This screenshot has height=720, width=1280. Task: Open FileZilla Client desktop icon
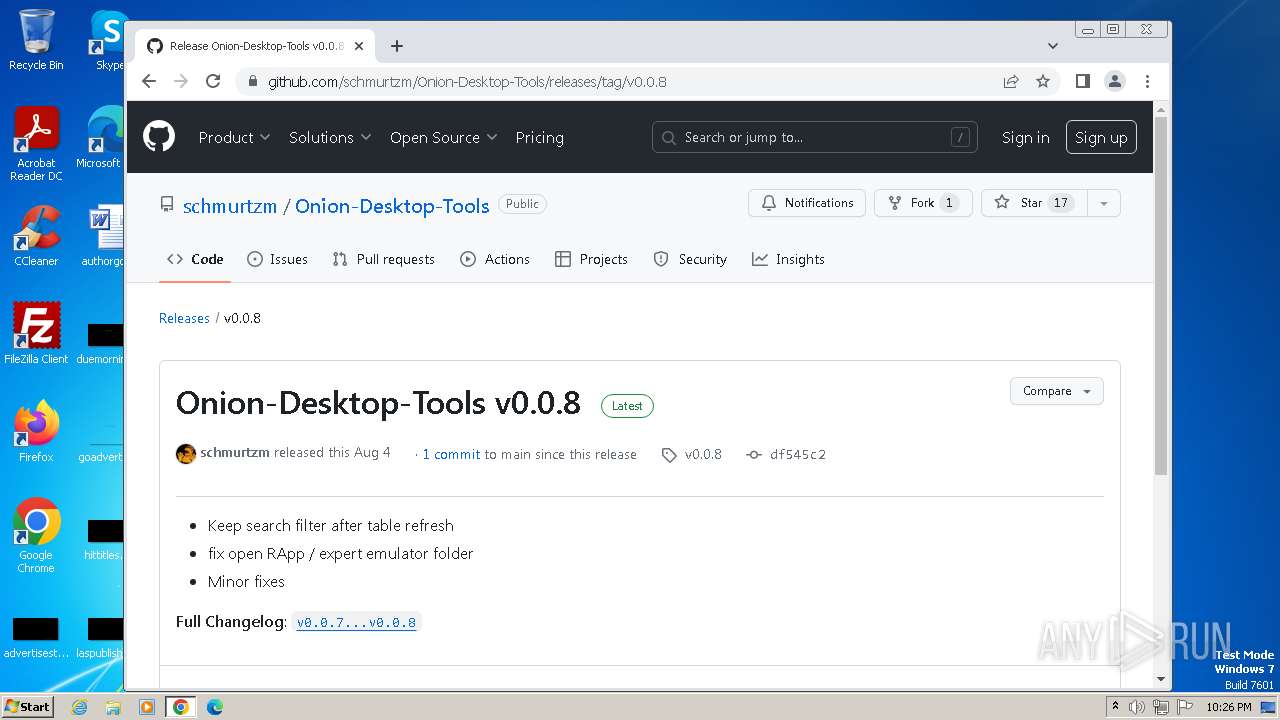(36, 334)
